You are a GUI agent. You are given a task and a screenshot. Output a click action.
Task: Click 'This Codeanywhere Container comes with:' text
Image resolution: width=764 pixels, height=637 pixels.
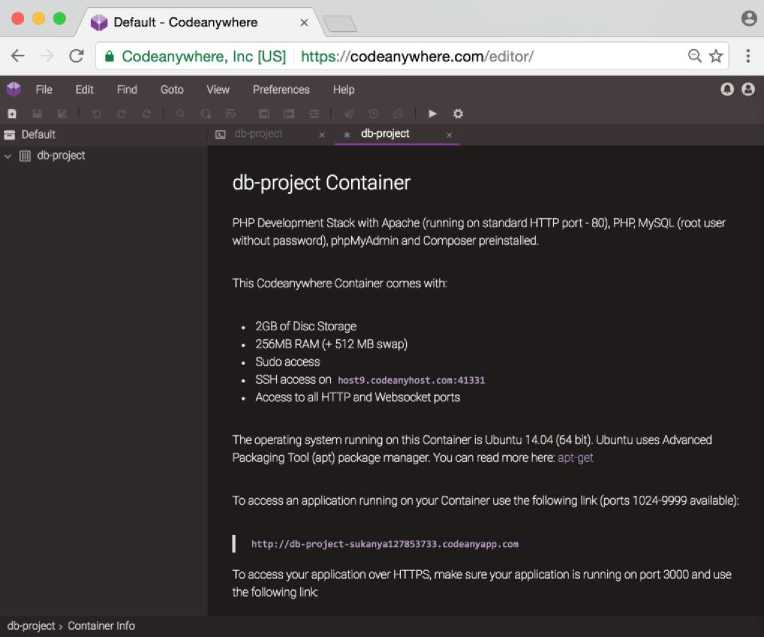340,283
